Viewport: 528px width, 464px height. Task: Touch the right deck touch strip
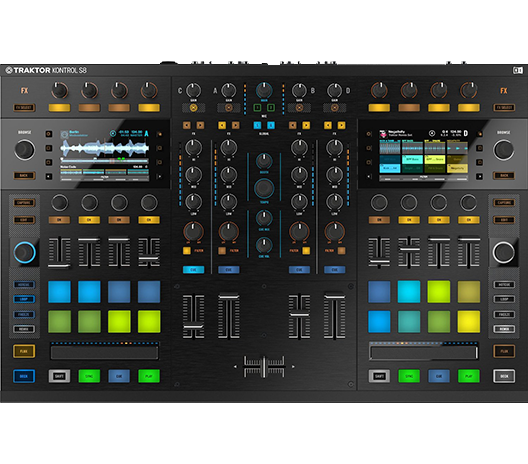tap(424, 353)
